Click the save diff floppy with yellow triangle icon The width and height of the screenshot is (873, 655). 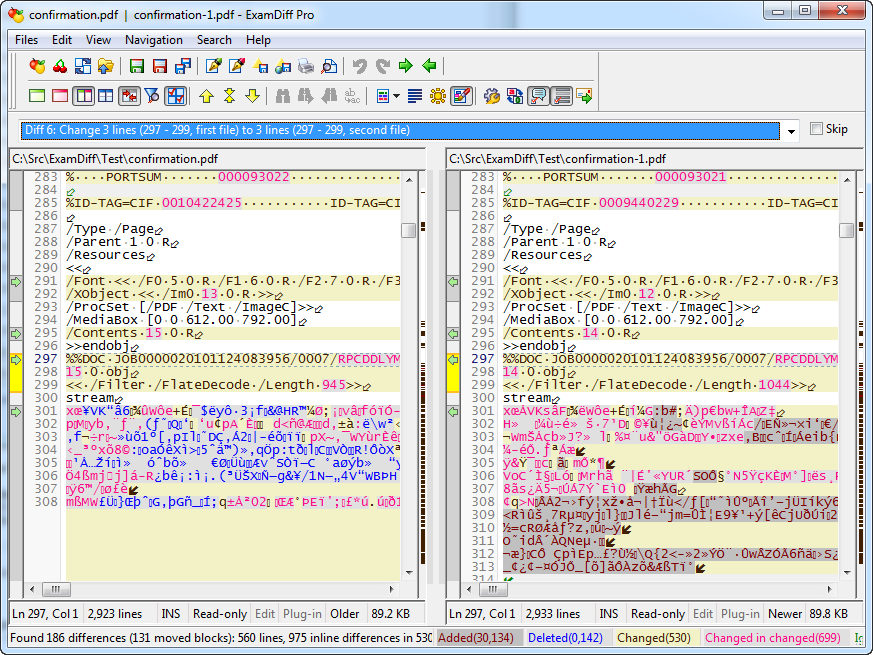coord(260,66)
